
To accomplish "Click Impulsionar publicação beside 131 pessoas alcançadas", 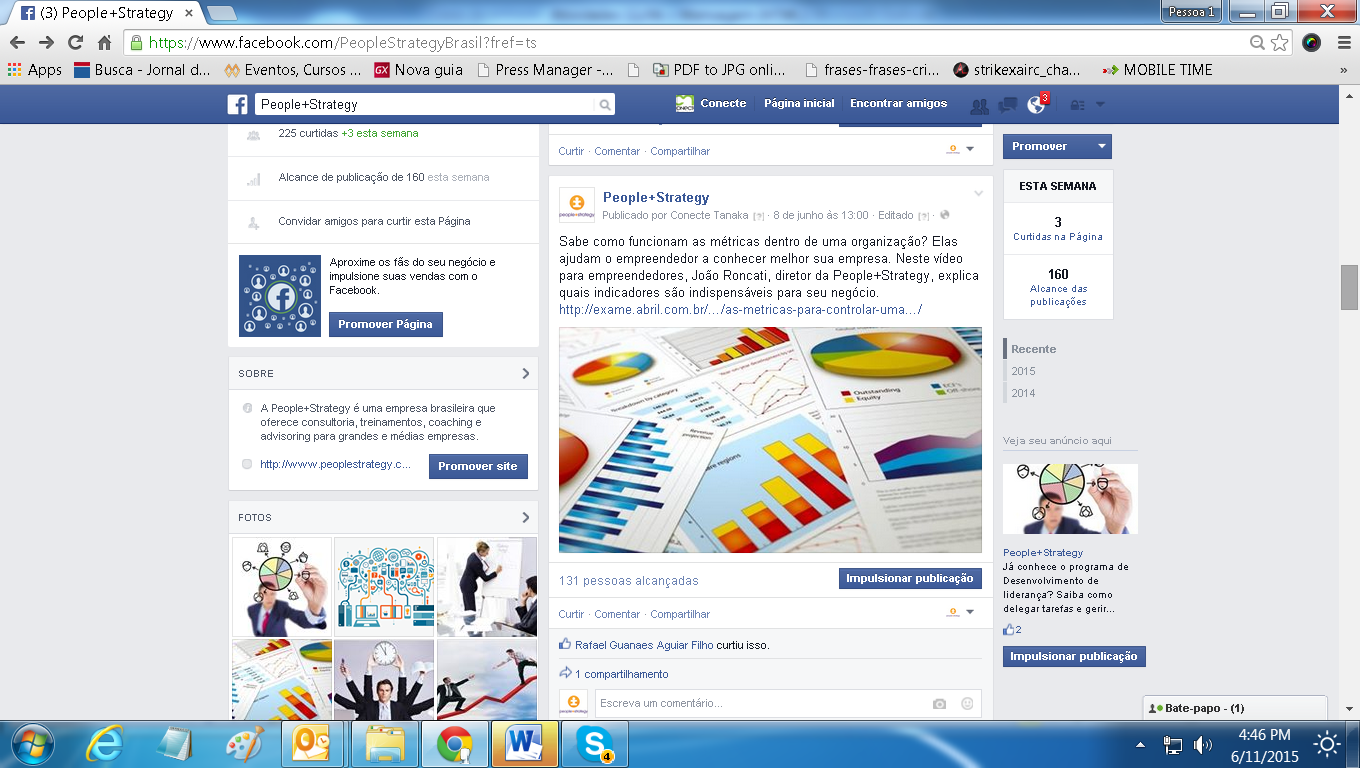I will 910,578.
